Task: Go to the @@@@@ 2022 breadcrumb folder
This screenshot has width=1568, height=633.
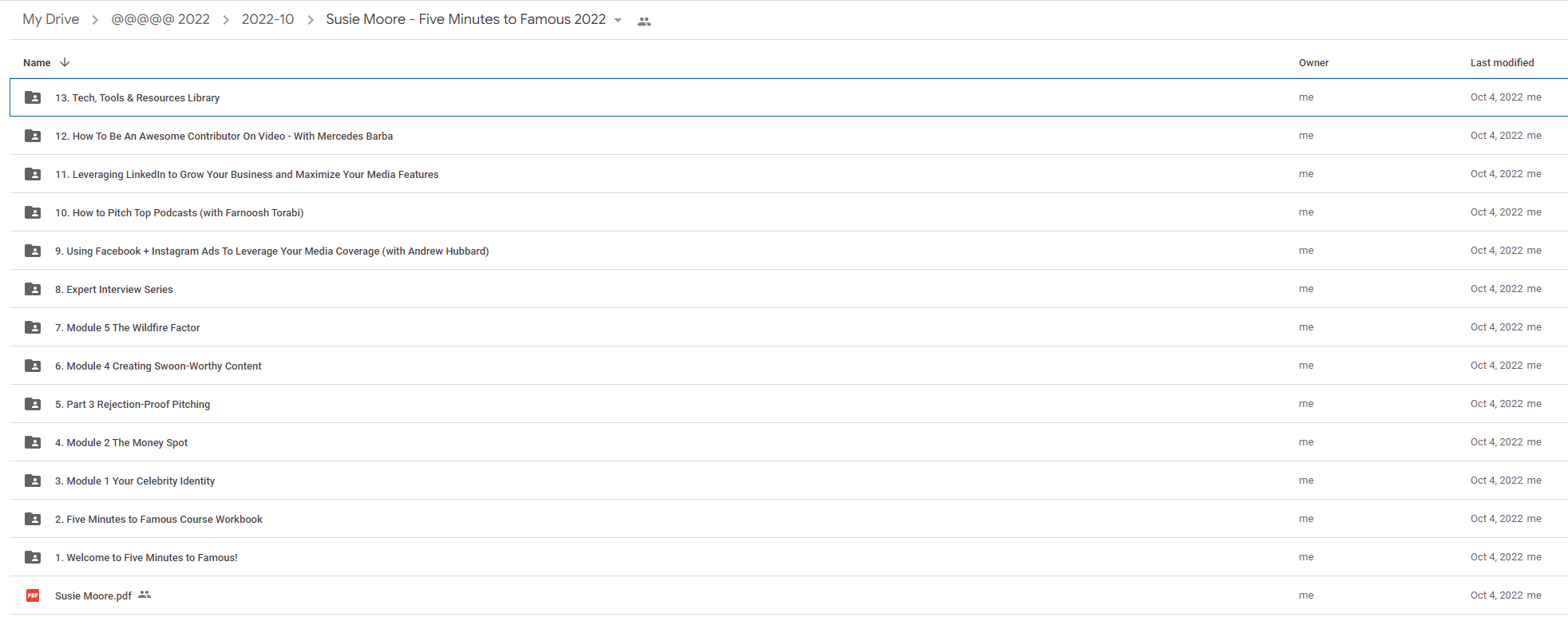Action: click(160, 19)
